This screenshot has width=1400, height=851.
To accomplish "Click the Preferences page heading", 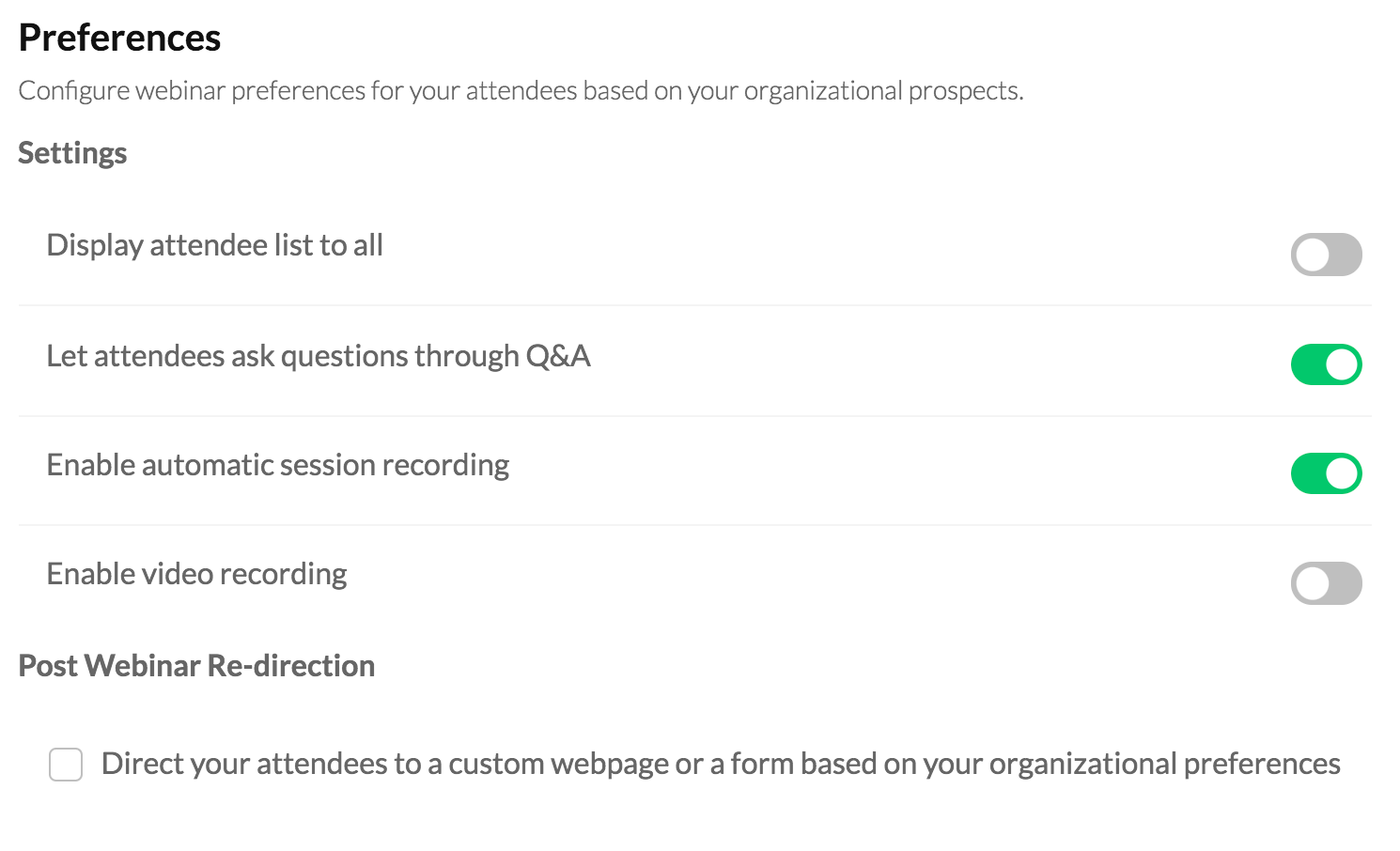I will point(119,39).
